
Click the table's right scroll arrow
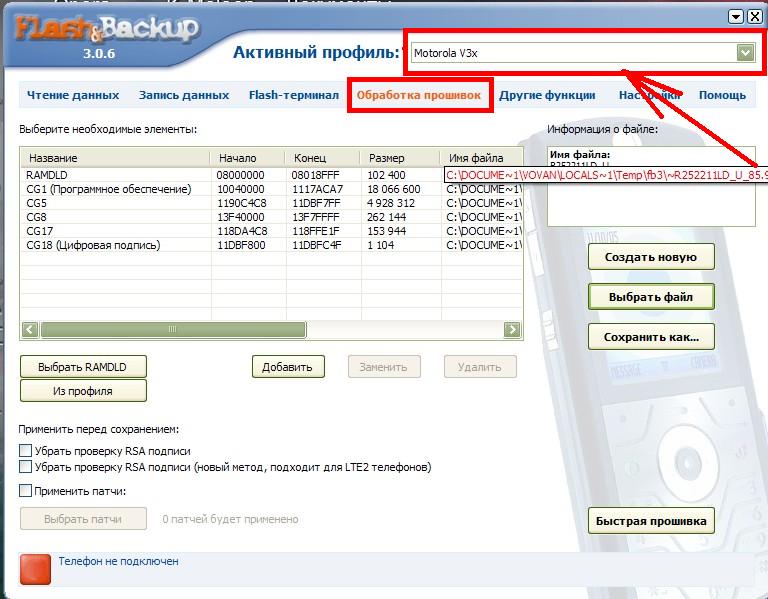tap(512, 330)
